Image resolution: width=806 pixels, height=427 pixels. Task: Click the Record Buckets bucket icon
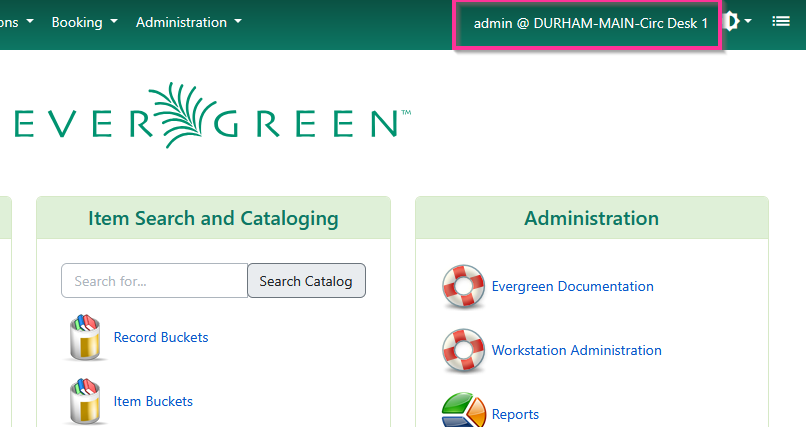pos(86,338)
